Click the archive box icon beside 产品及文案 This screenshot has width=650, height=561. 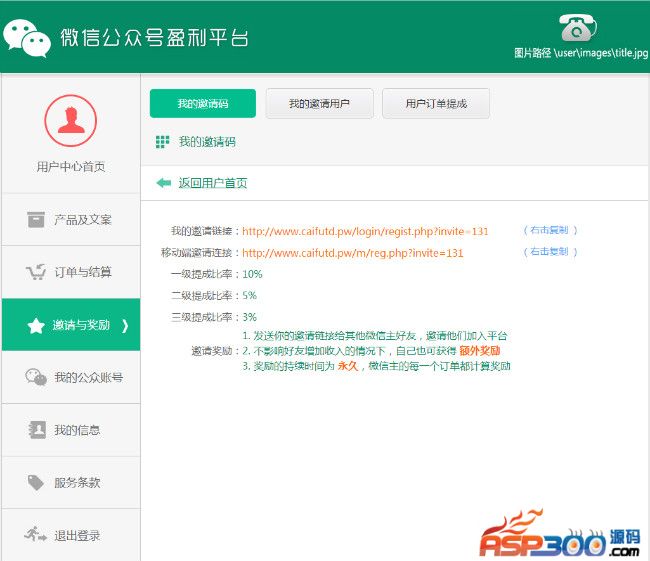click(36, 219)
